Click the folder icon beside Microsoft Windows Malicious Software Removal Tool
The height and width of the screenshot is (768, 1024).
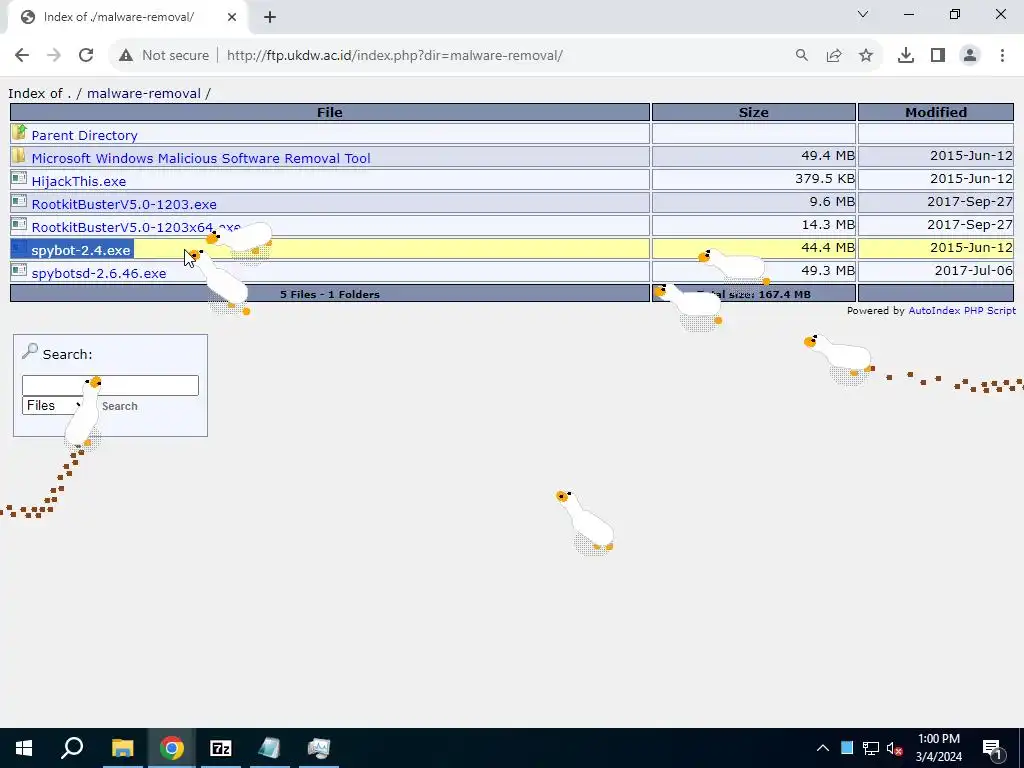pyautogui.click(x=19, y=156)
